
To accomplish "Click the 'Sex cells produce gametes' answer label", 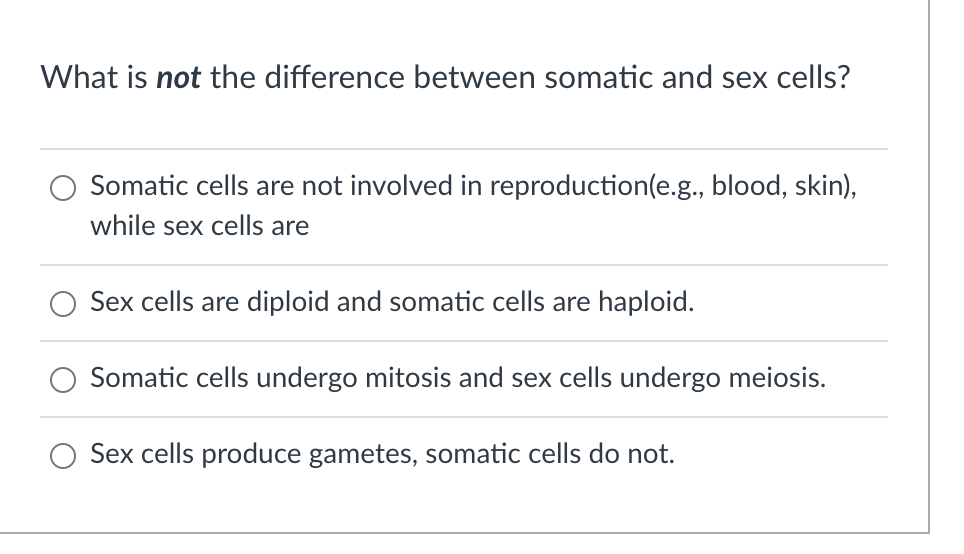I will pyautogui.click(x=382, y=454).
